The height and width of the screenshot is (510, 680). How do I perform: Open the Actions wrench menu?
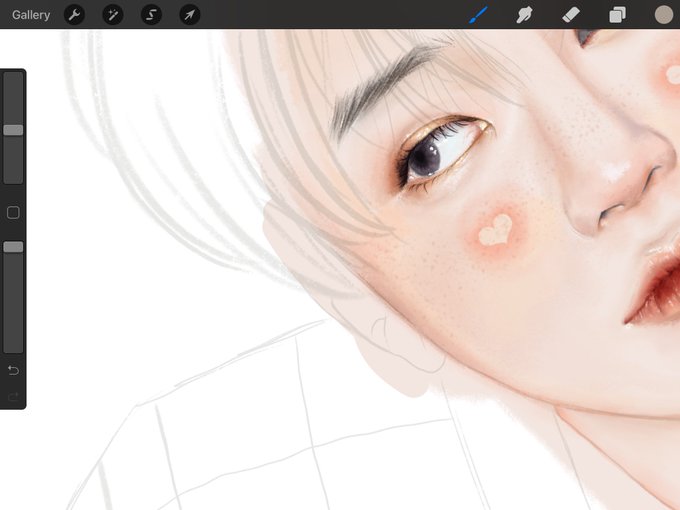click(75, 15)
